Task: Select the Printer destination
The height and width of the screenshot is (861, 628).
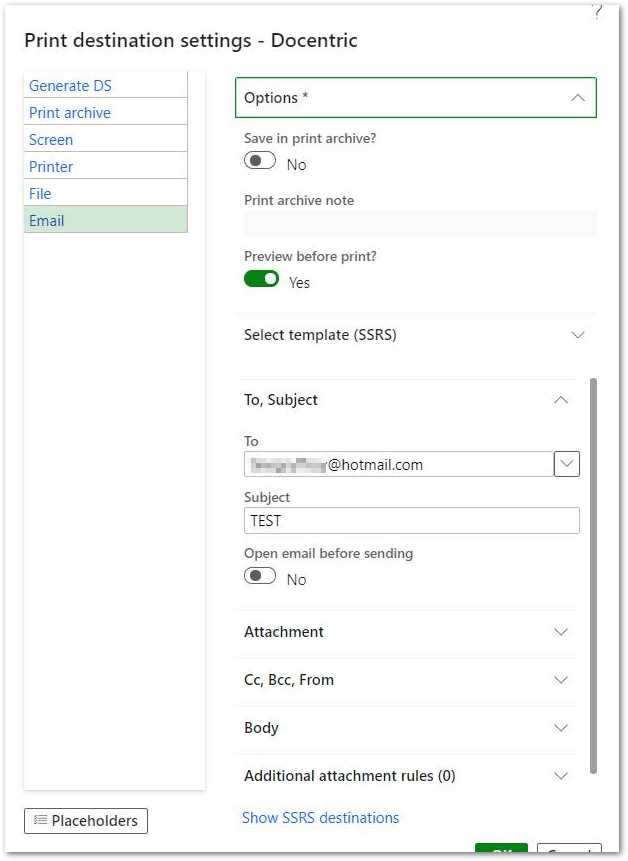Action: pyautogui.click(x=105, y=166)
